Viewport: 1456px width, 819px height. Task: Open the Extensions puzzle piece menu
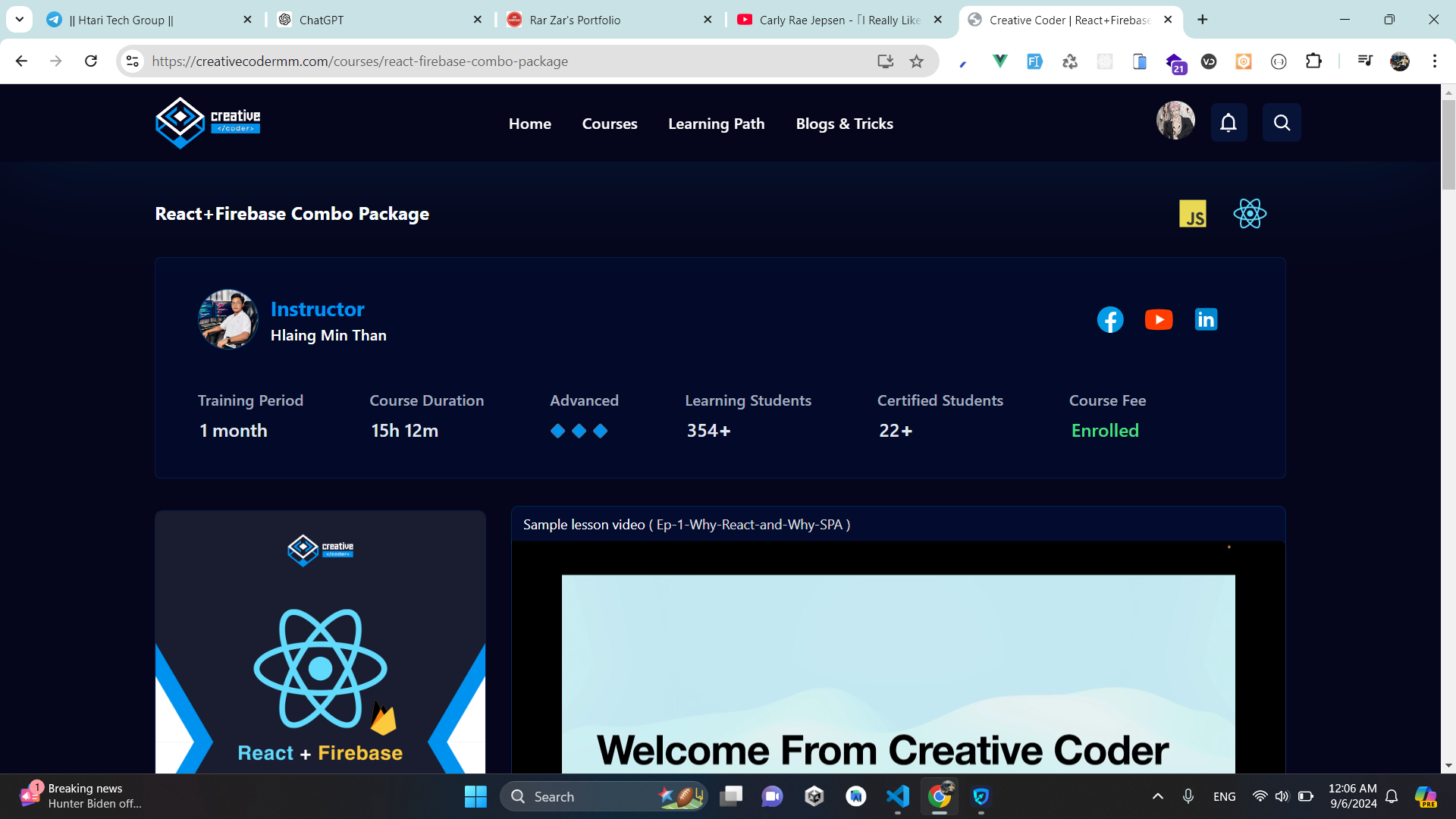(x=1313, y=61)
